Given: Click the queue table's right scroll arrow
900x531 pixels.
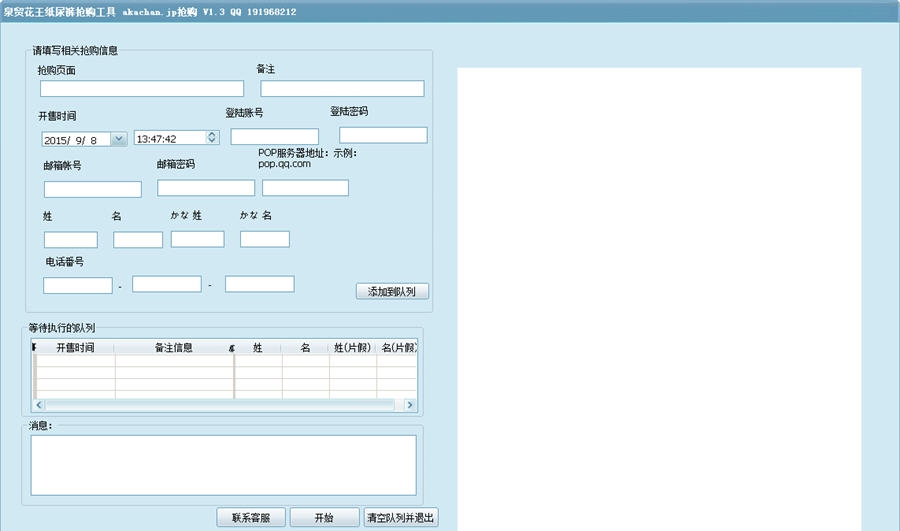Looking at the screenshot, I should 410,405.
